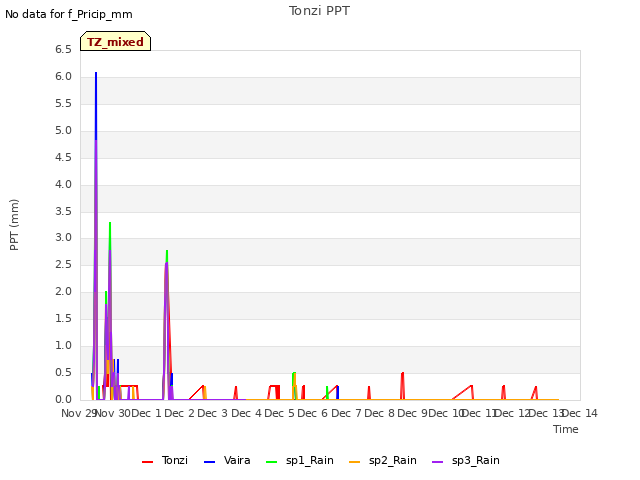Image resolution: width=640 pixels, height=480 pixels.
Task: Click the Dec 8 x-axis date label
Action: (380, 413)
